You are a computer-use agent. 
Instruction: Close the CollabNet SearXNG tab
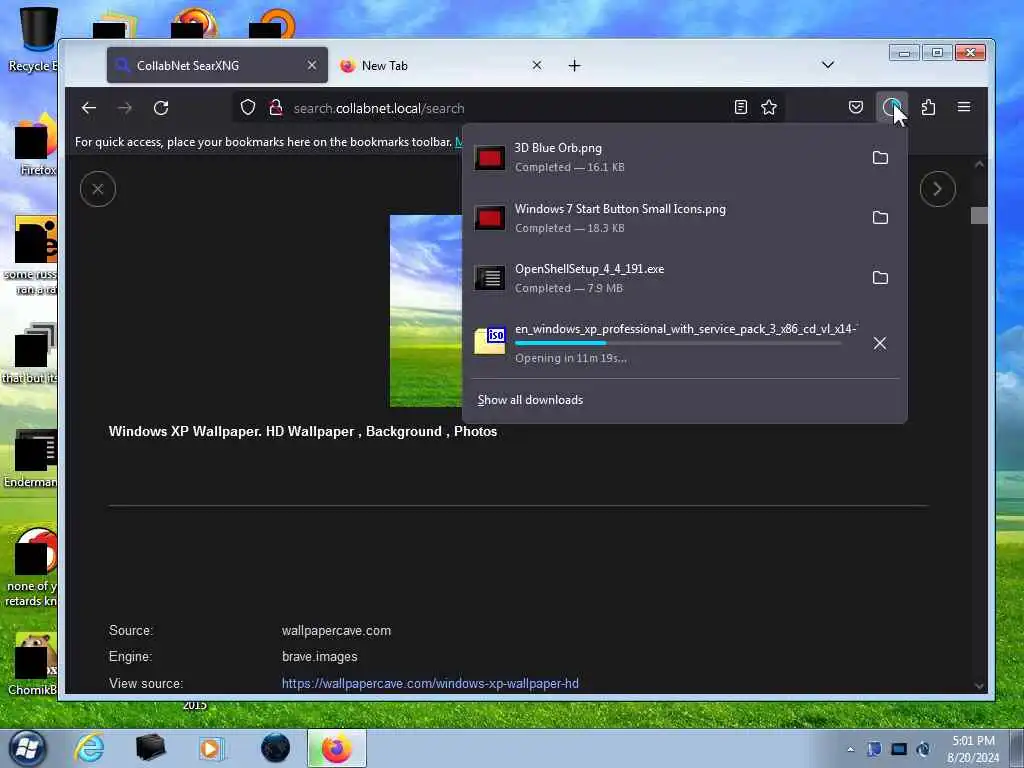[x=312, y=65]
